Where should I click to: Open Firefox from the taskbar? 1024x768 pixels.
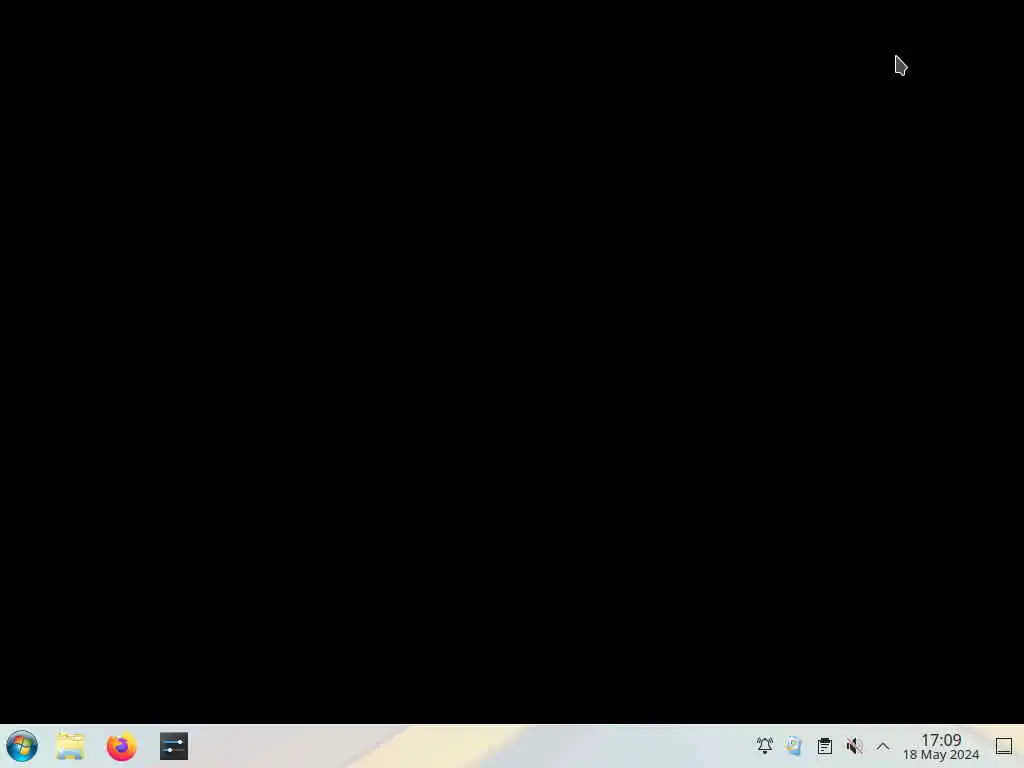[121, 746]
